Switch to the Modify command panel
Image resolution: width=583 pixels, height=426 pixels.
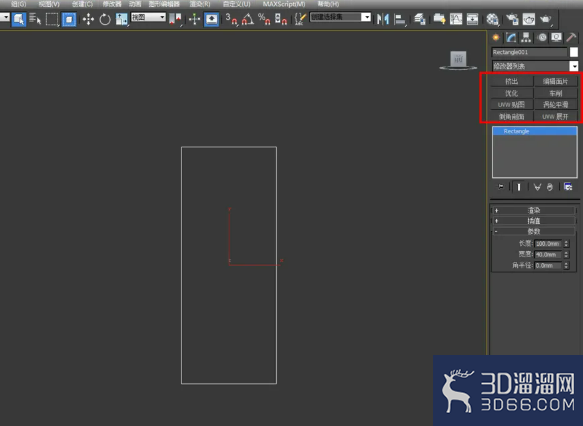point(511,37)
